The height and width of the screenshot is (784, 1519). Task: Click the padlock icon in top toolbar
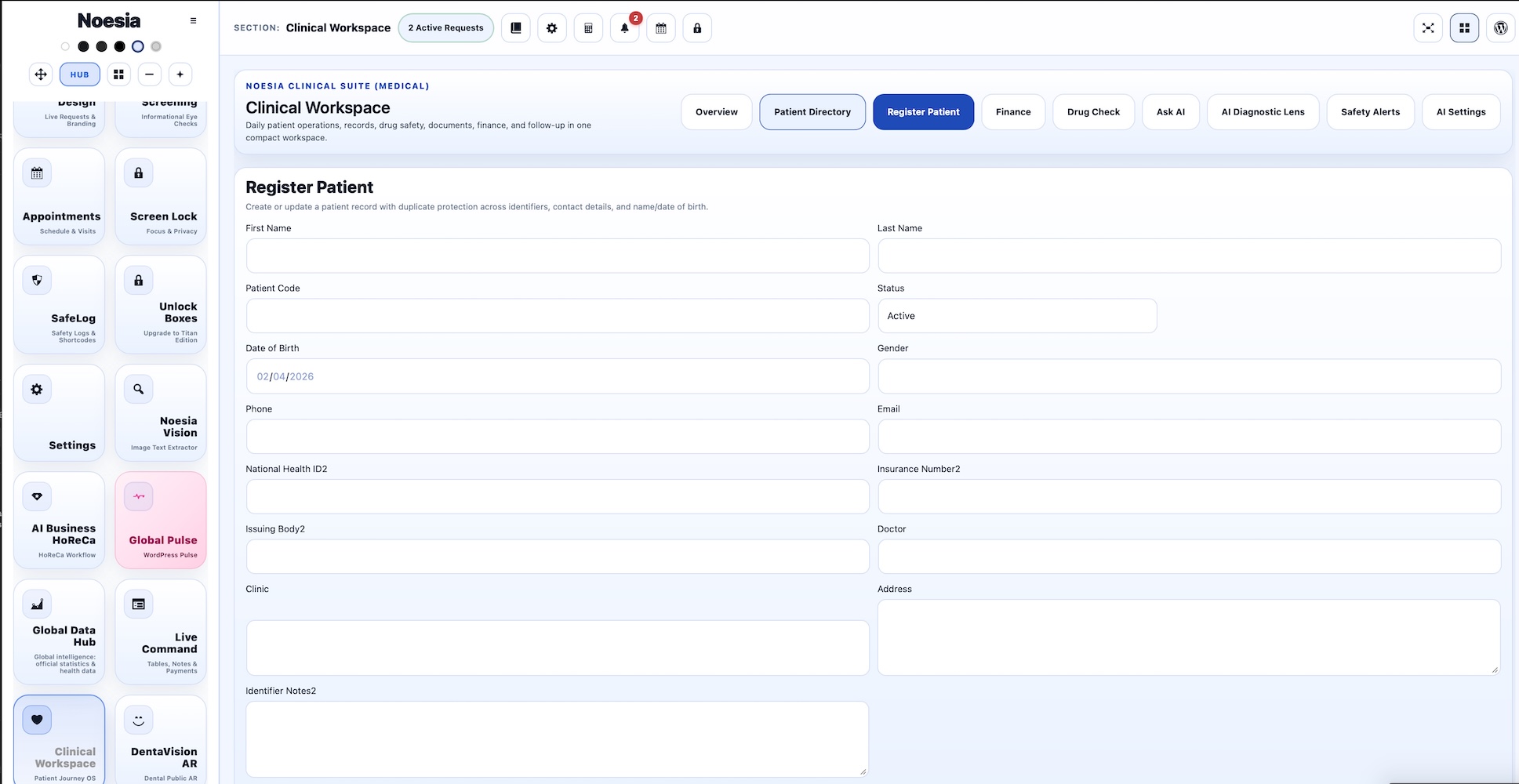tap(697, 28)
